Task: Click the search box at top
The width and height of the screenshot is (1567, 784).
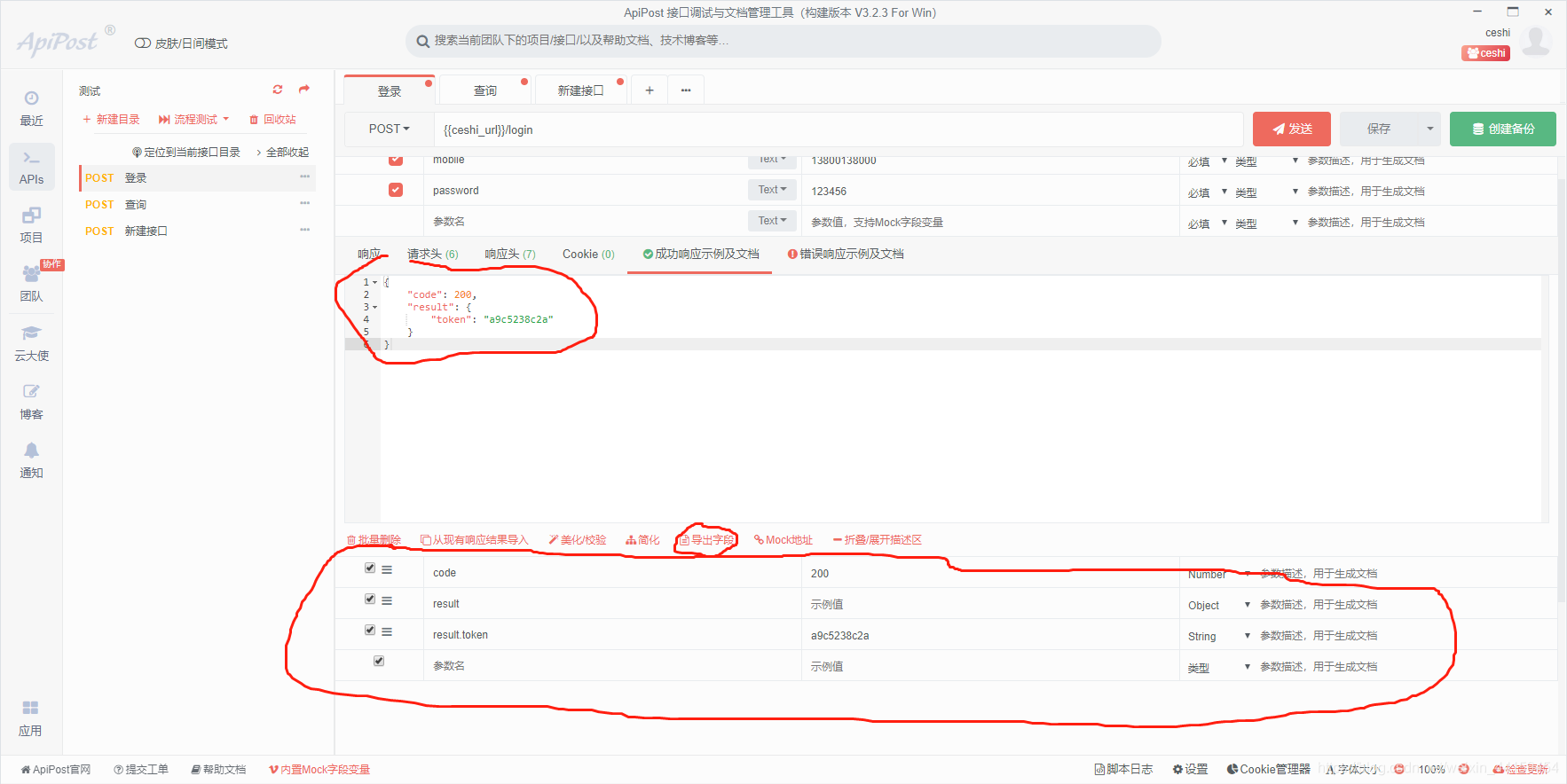Action: (783, 41)
